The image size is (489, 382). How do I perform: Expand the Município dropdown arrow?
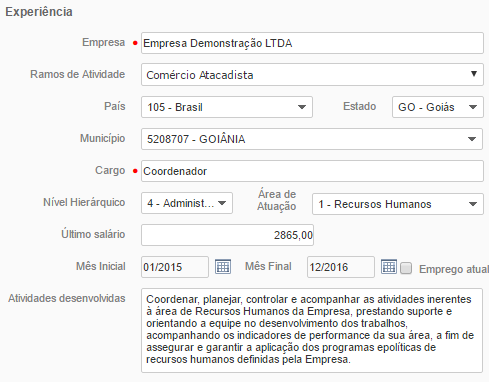click(x=472, y=139)
